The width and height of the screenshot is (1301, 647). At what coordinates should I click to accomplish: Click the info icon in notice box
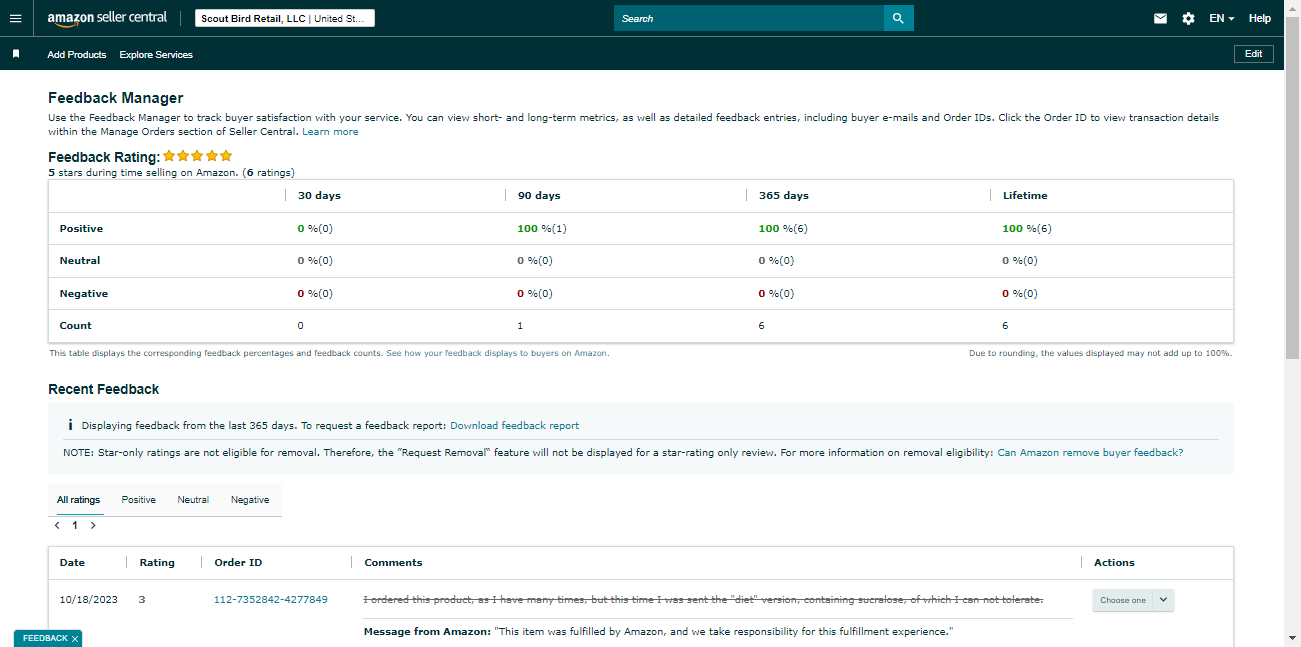[x=70, y=425]
